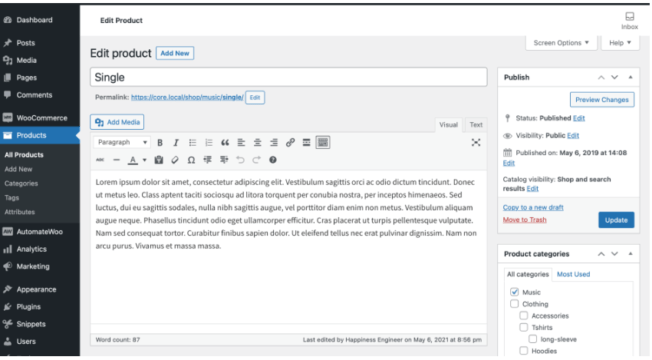This screenshot has width=652, height=360.
Task: Open the Paragraph format dropdown
Action: 121,142
